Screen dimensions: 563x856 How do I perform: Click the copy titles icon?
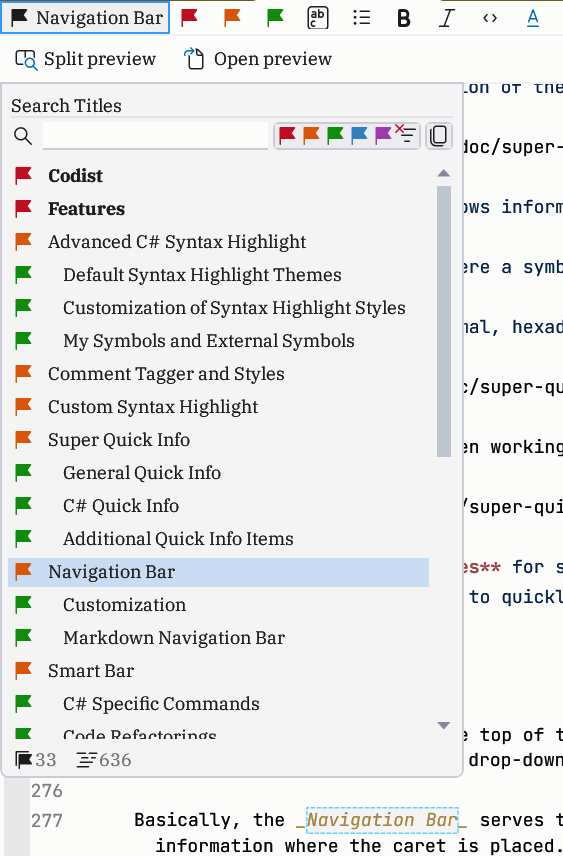(438, 135)
